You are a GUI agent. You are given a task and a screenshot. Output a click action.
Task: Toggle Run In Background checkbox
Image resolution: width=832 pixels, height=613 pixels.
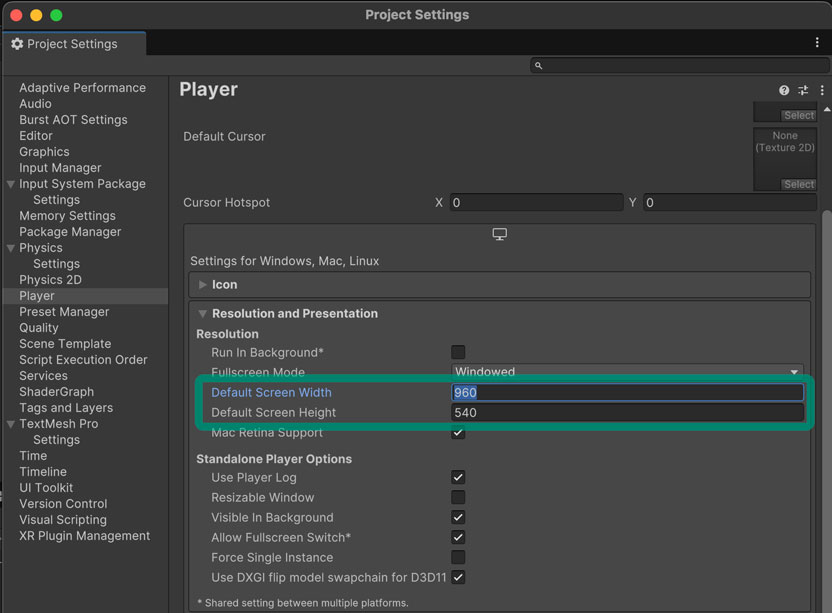click(x=458, y=352)
